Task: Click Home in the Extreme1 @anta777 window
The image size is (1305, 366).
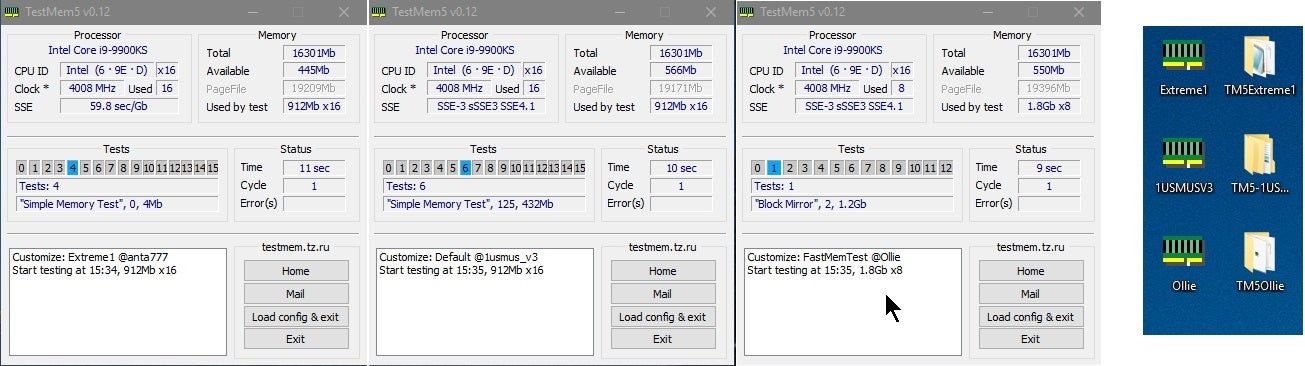Action: tap(296, 271)
